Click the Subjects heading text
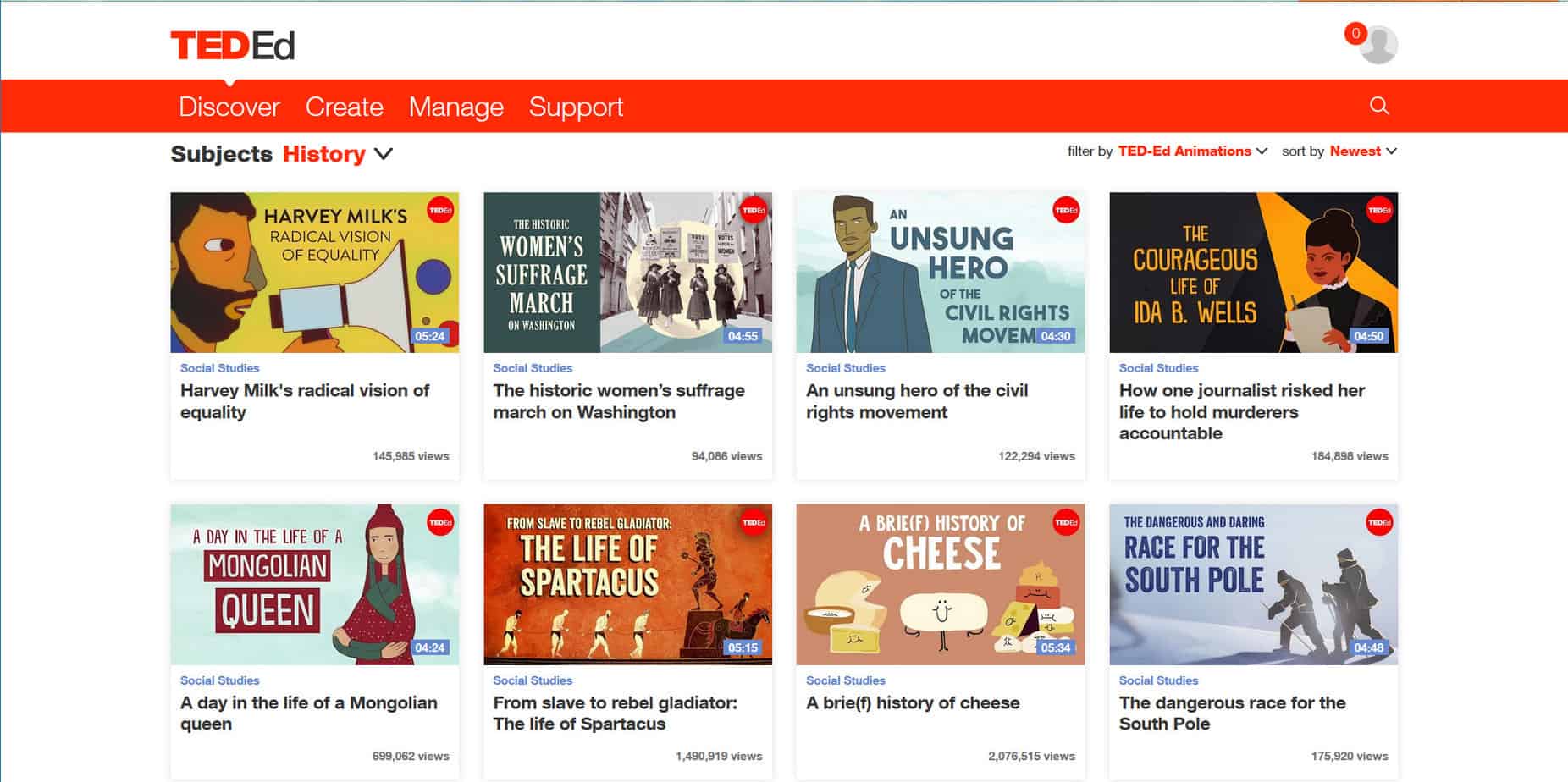Viewport: 1568px width, 782px height. coord(221,154)
